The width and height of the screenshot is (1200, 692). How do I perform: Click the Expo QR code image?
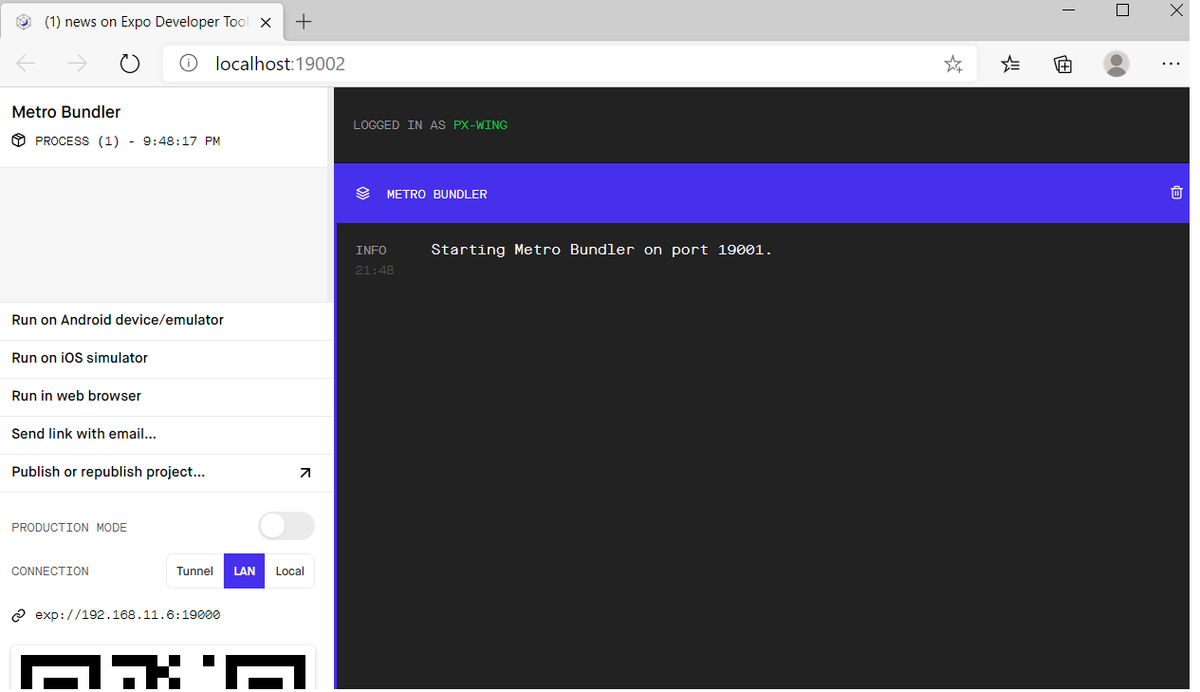[x=163, y=669]
